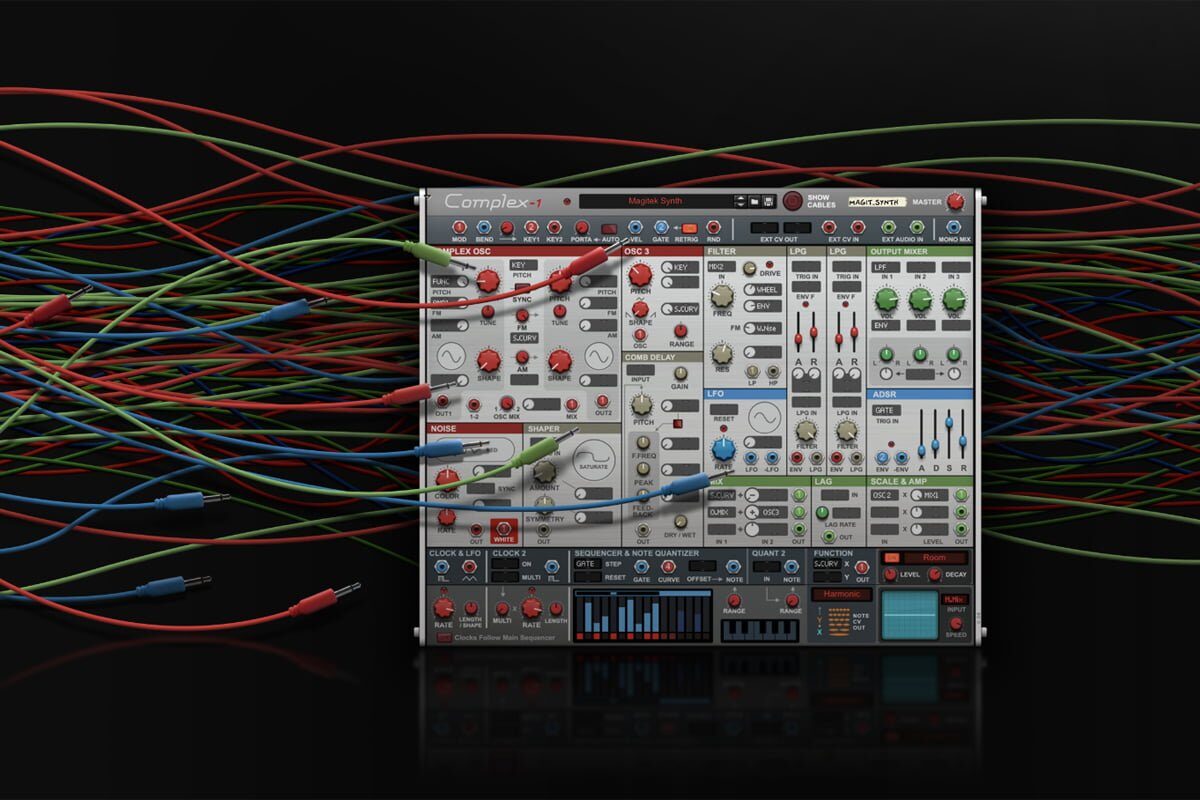Click the blue BEND jack
This screenshot has width=1200, height=800.
[483, 228]
